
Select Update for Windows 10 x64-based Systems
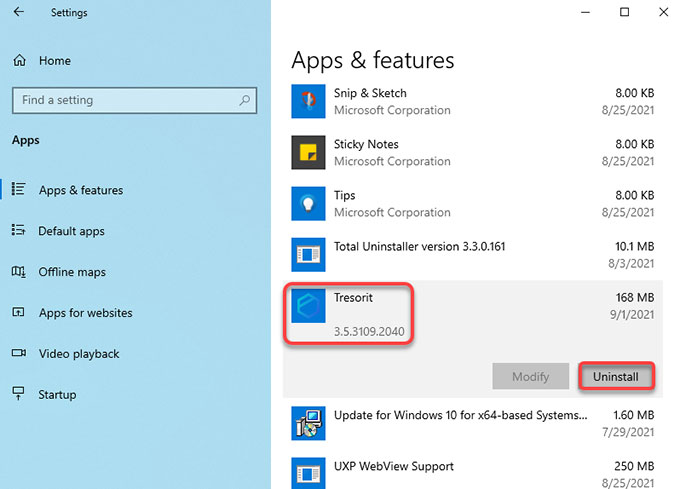pyautogui.click(x=461, y=415)
